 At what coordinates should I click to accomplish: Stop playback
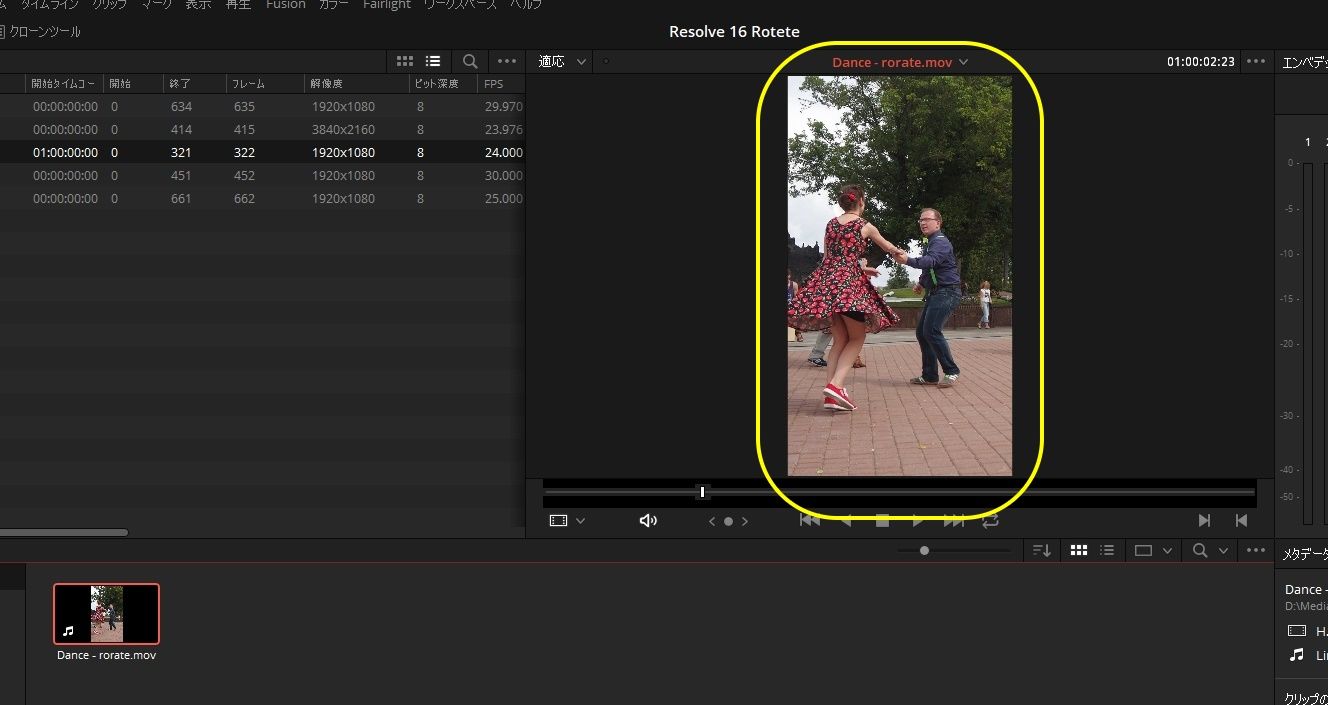click(x=882, y=520)
